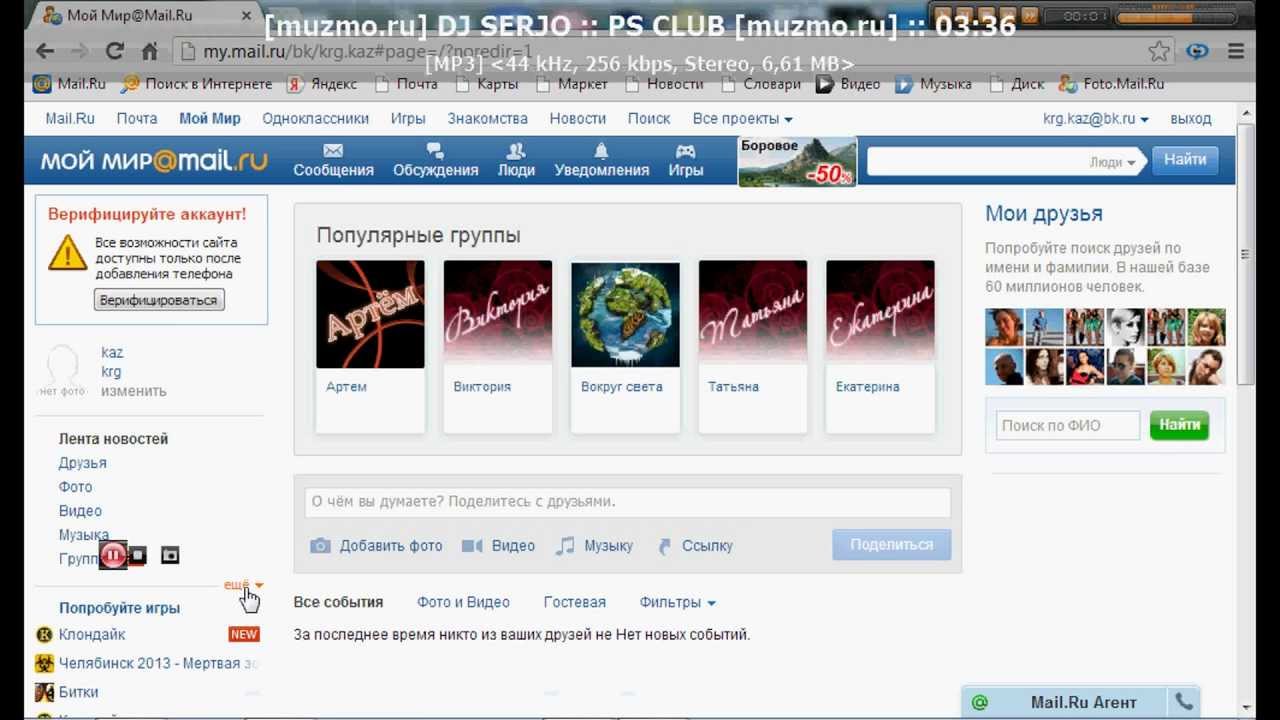The width and height of the screenshot is (1280, 720).
Task: Open the Foto.Mail.Ru bookmark
Action: 1111,84
